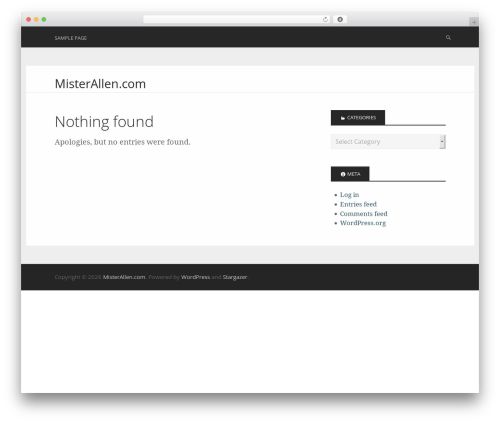Expand the Select Category dropdown
Screen dimensions: 500x423
click(388, 142)
